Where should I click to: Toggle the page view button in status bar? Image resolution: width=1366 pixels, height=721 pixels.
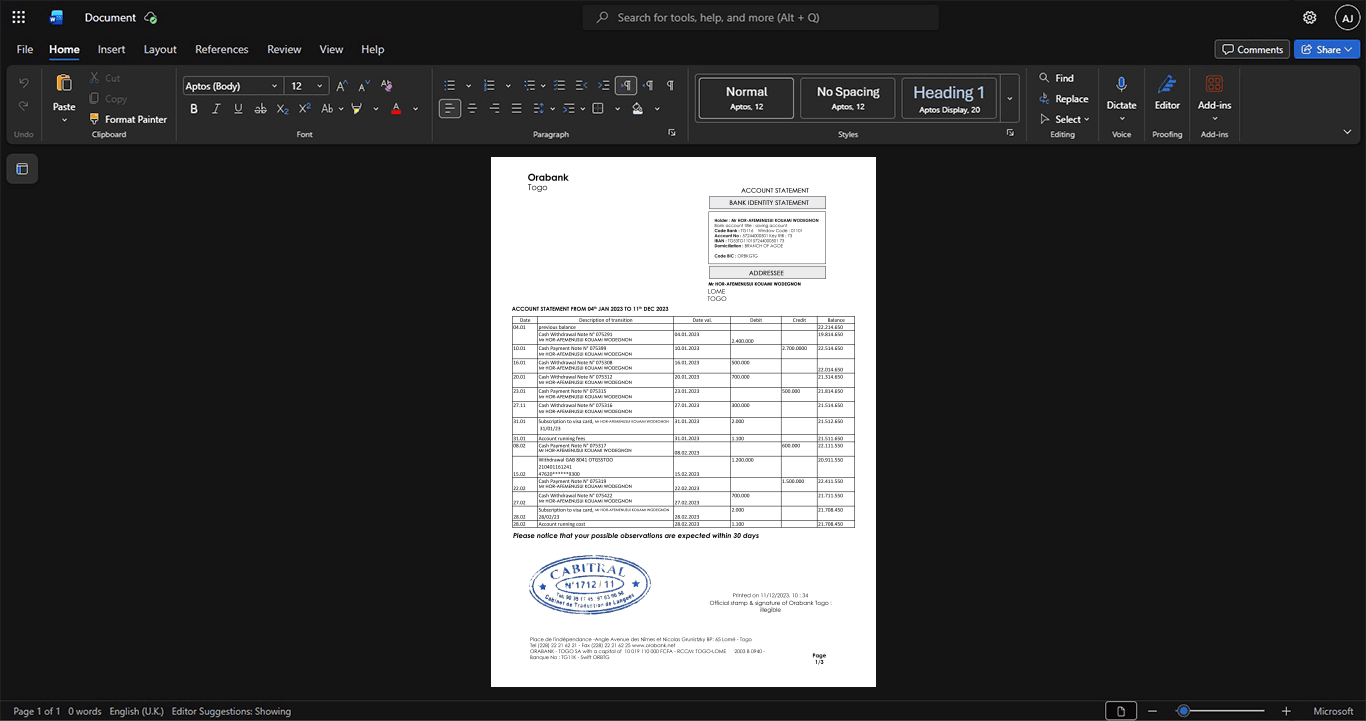pos(1121,711)
